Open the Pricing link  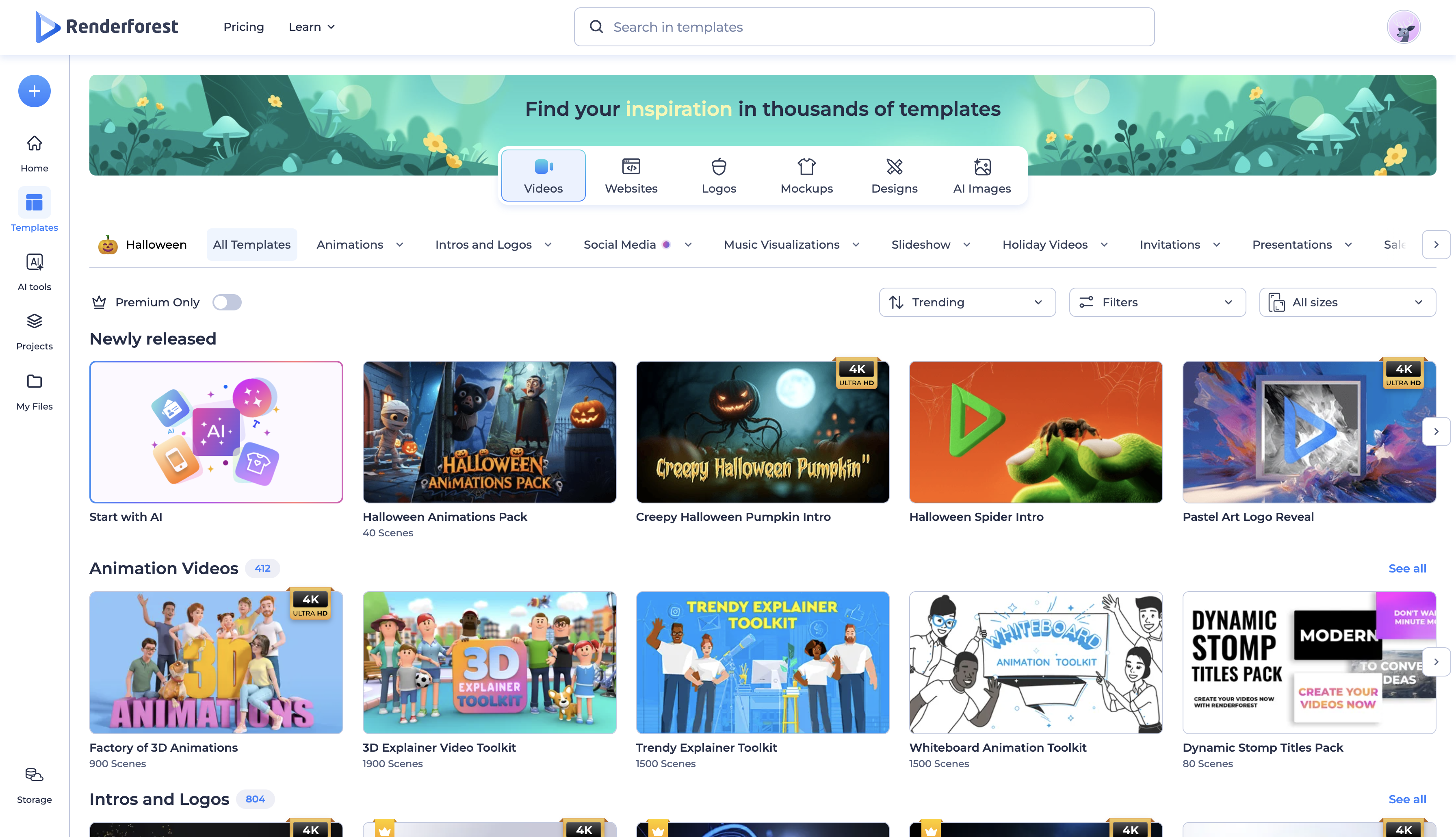[x=244, y=27]
